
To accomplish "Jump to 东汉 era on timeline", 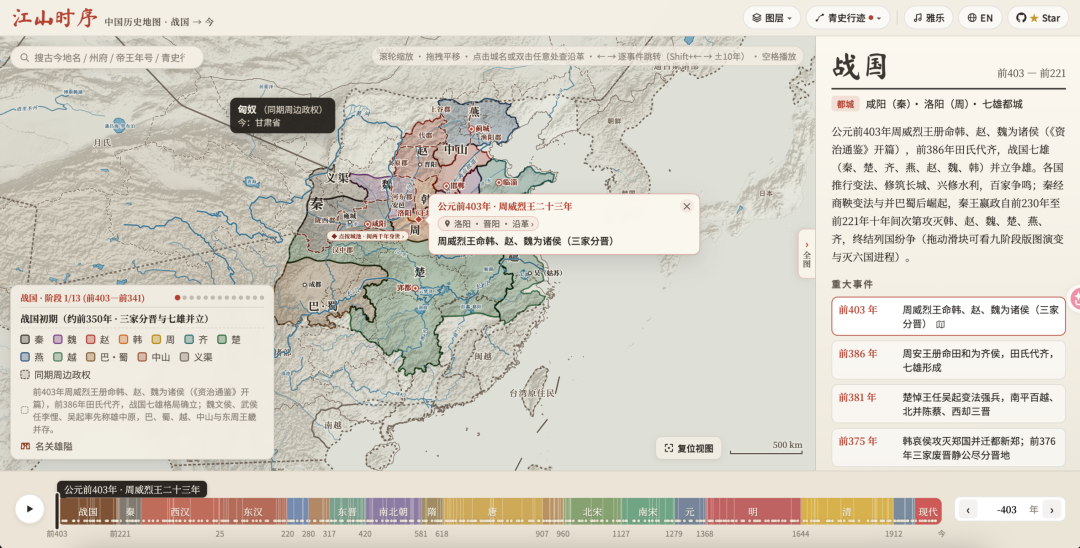I will 253,512.
